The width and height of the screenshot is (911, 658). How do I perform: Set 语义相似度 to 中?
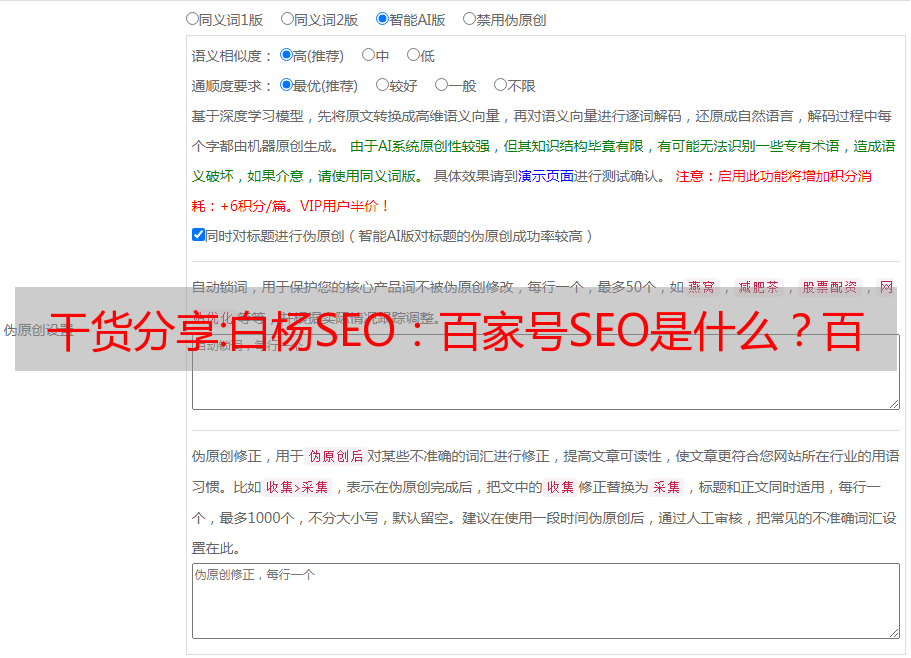click(369, 55)
